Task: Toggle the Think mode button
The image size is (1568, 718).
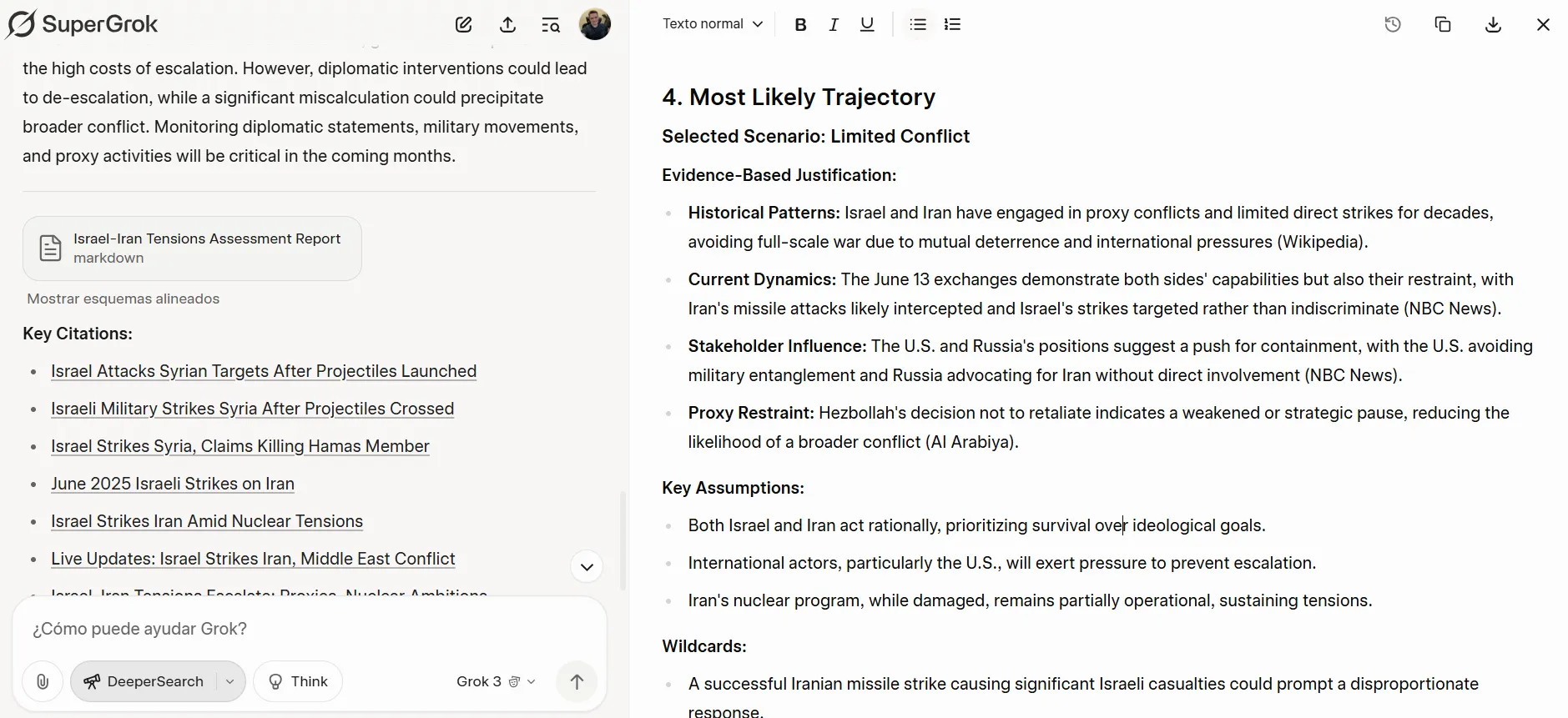Action: tap(298, 681)
